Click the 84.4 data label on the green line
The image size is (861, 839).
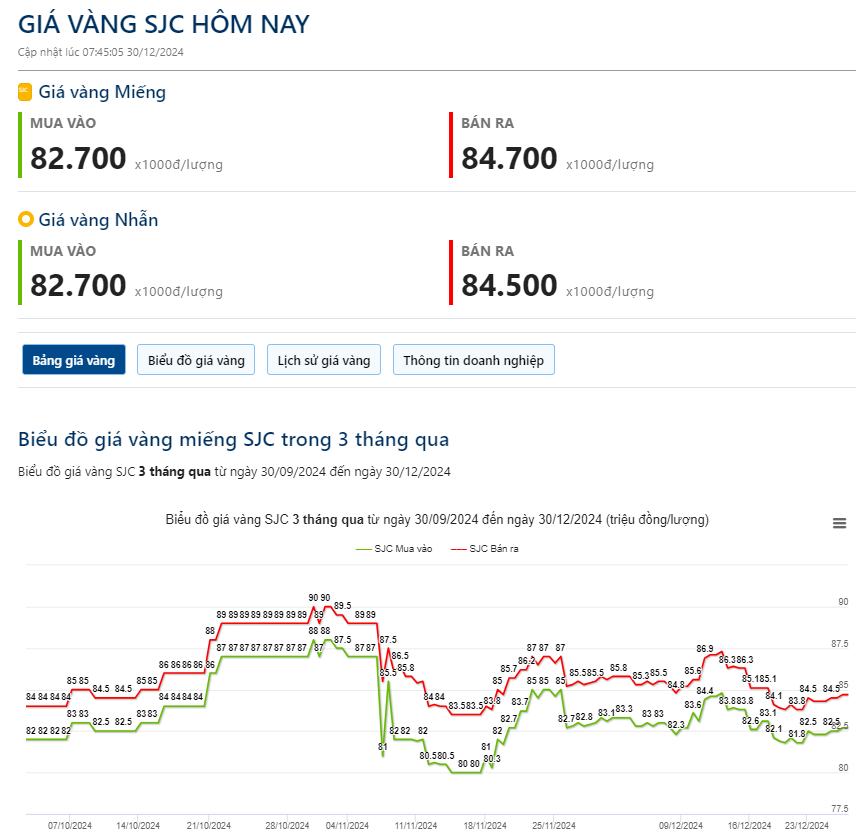(x=705, y=691)
